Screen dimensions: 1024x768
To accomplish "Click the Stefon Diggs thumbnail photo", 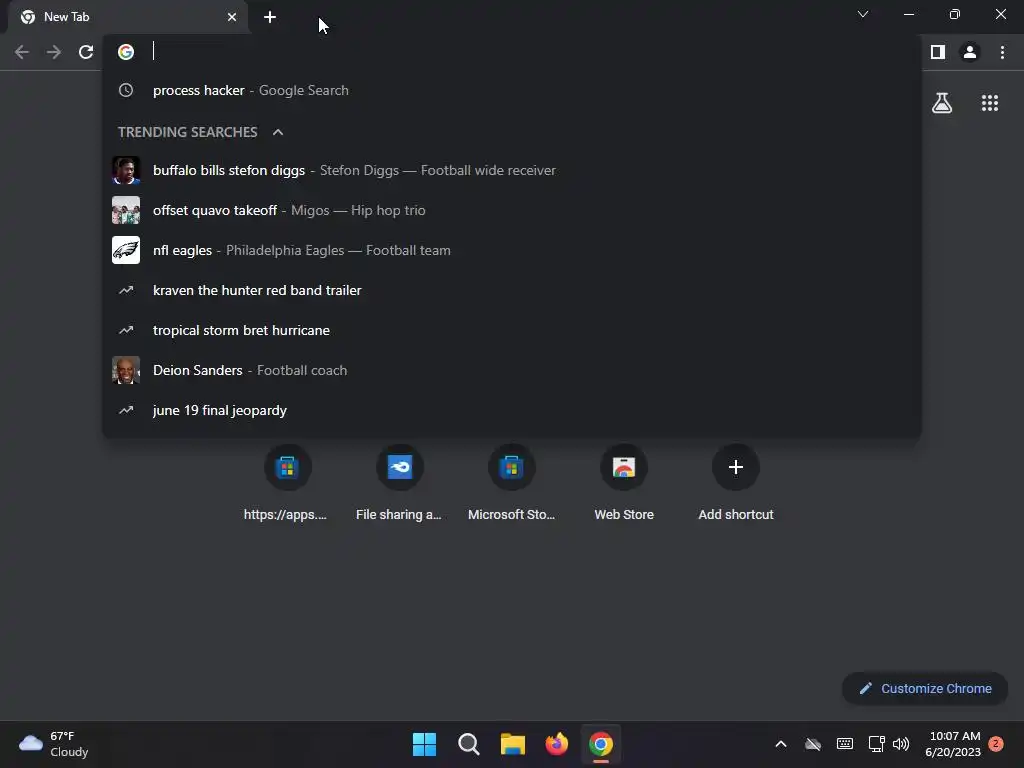I will coord(126,170).
